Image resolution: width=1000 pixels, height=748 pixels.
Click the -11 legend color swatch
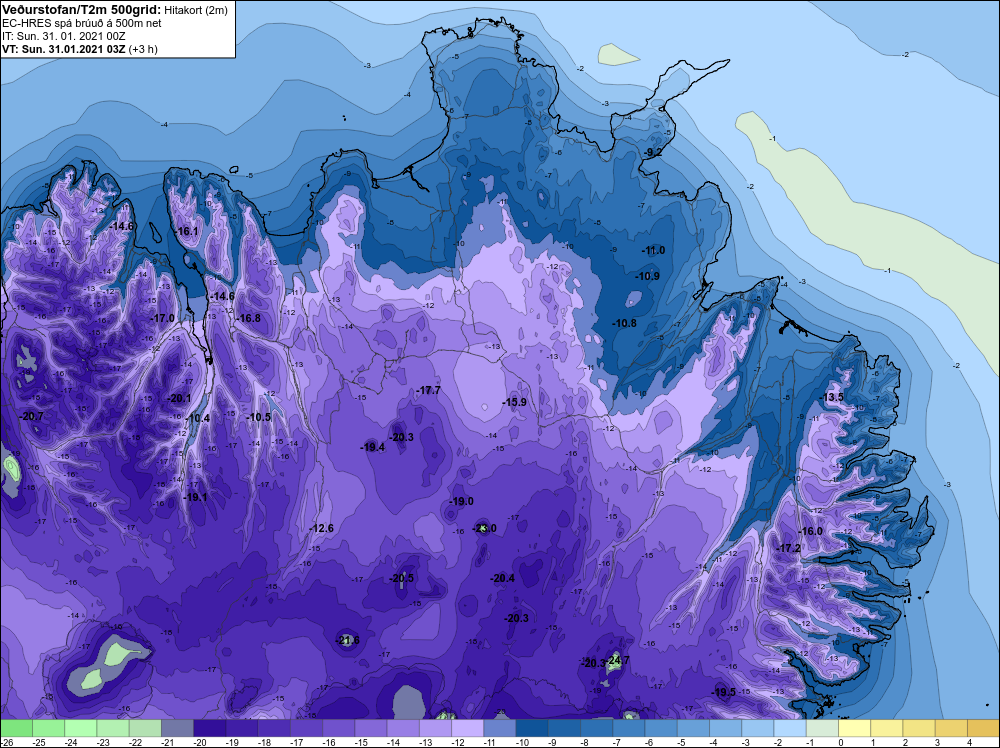pos(499,728)
